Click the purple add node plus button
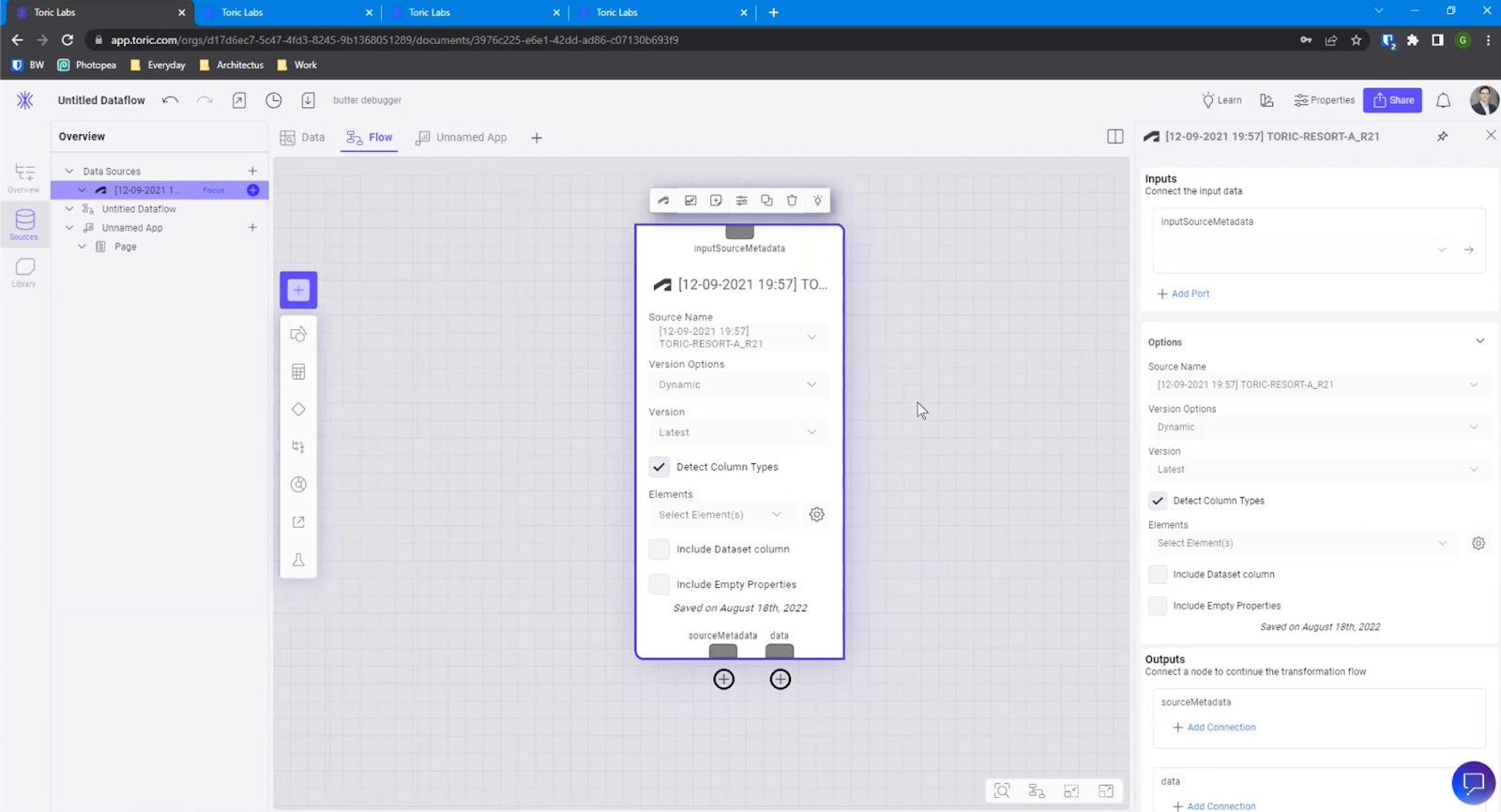This screenshot has height=812, width=1501. click(298, 291)
